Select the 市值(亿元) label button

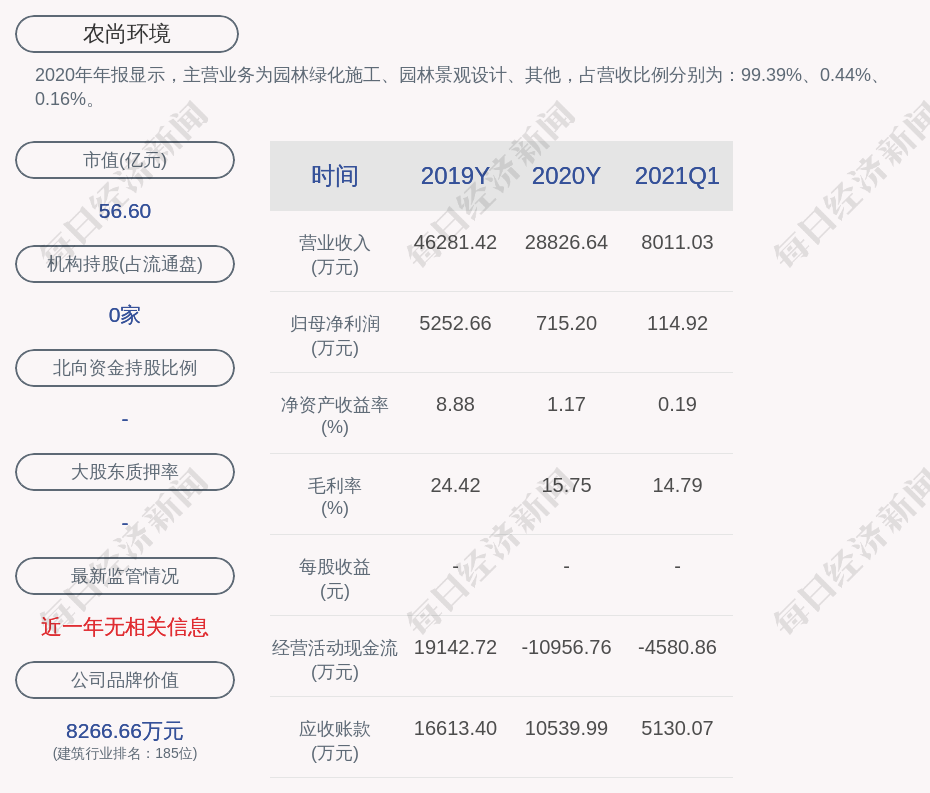125,160
